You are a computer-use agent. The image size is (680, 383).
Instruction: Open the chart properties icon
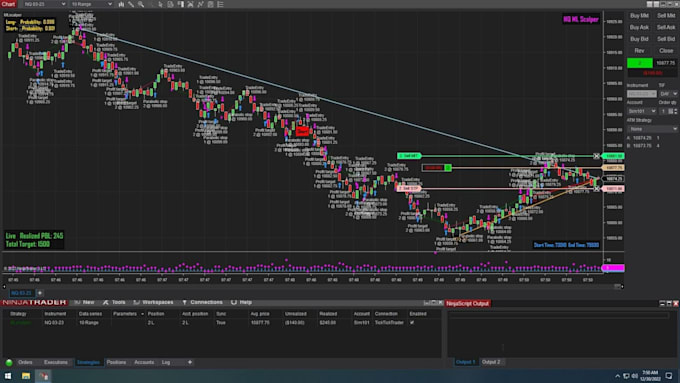[210, 4]
